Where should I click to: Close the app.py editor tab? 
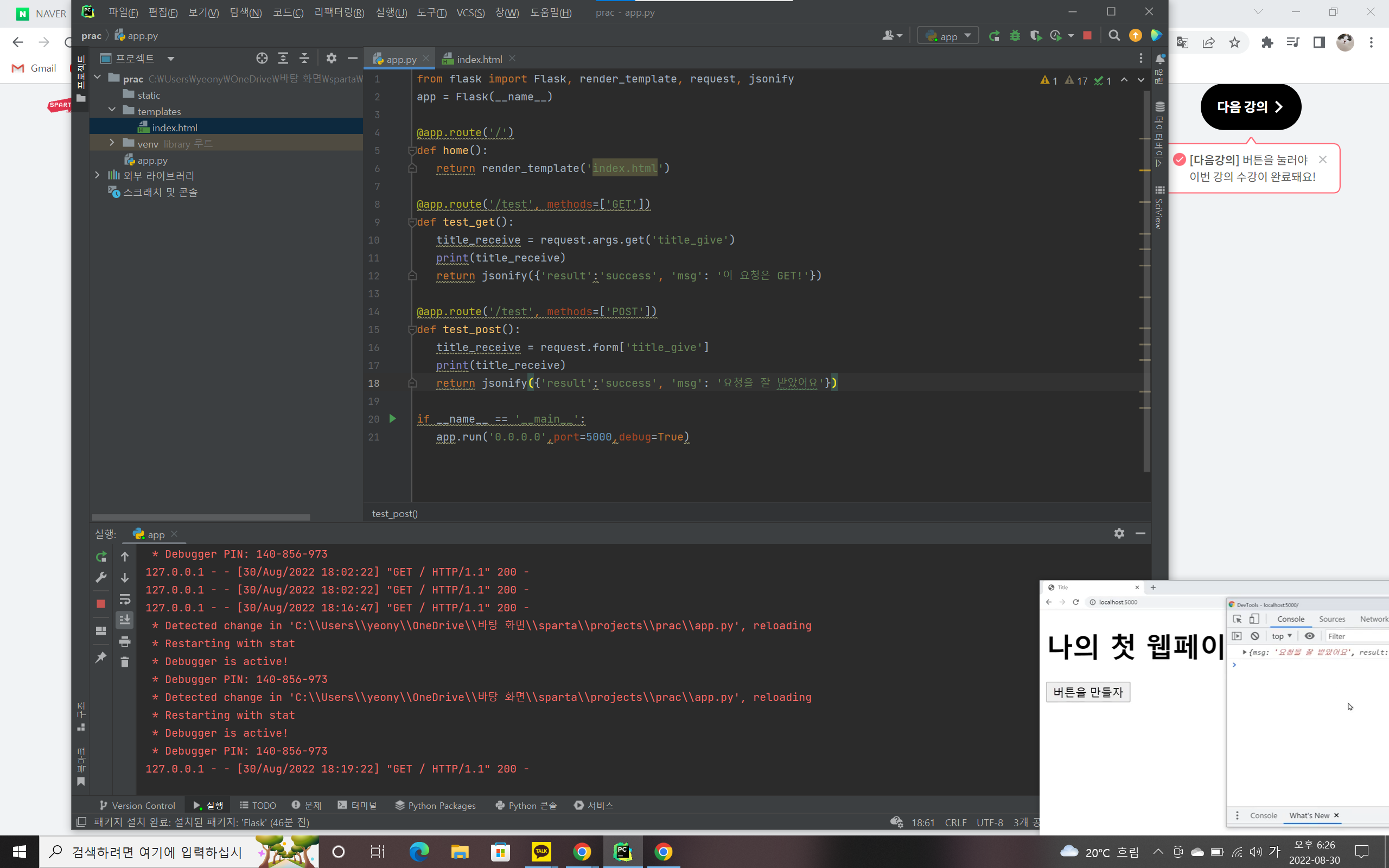pos(426,58)
